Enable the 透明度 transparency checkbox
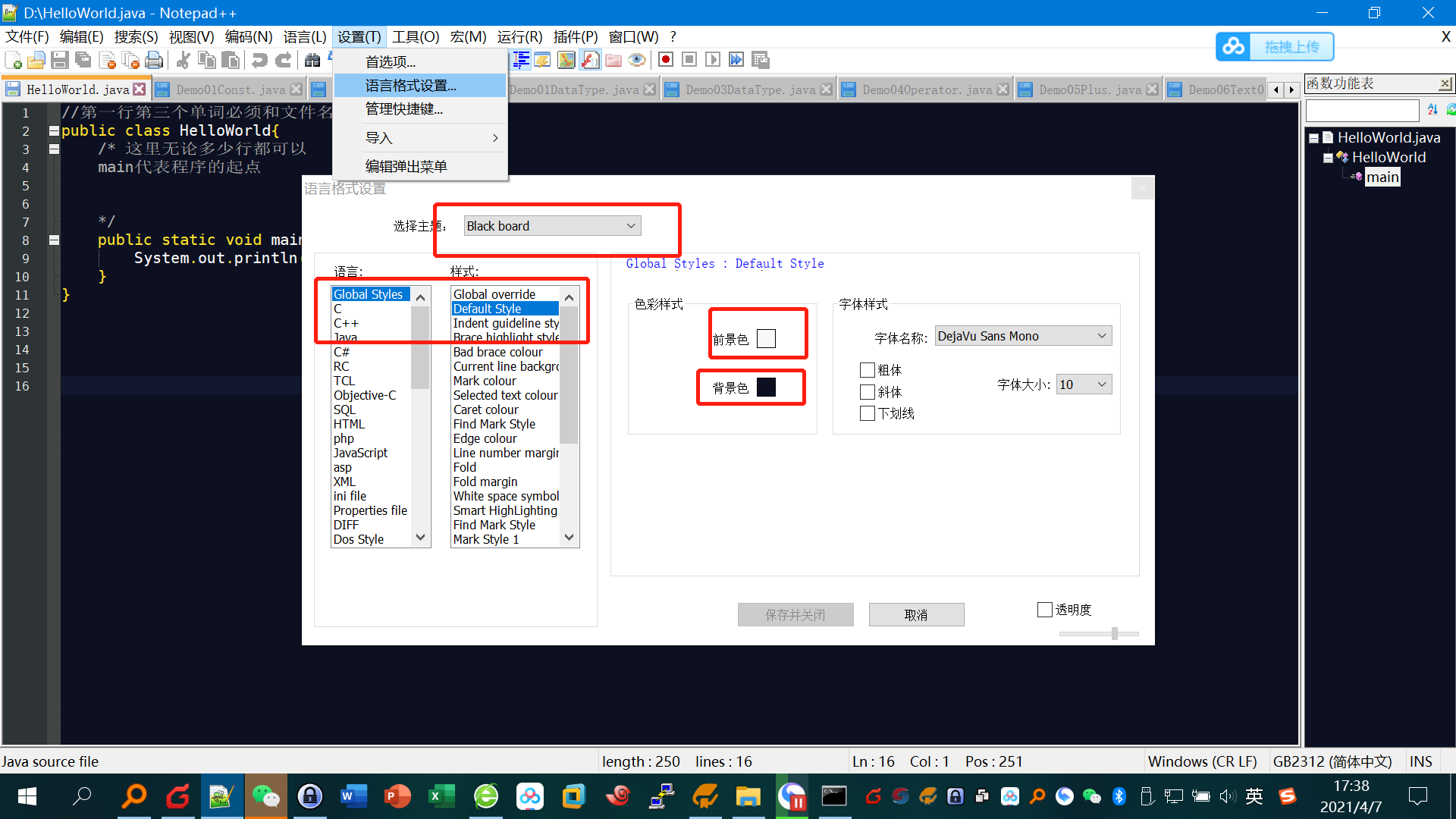 [x=1044, y=609]
